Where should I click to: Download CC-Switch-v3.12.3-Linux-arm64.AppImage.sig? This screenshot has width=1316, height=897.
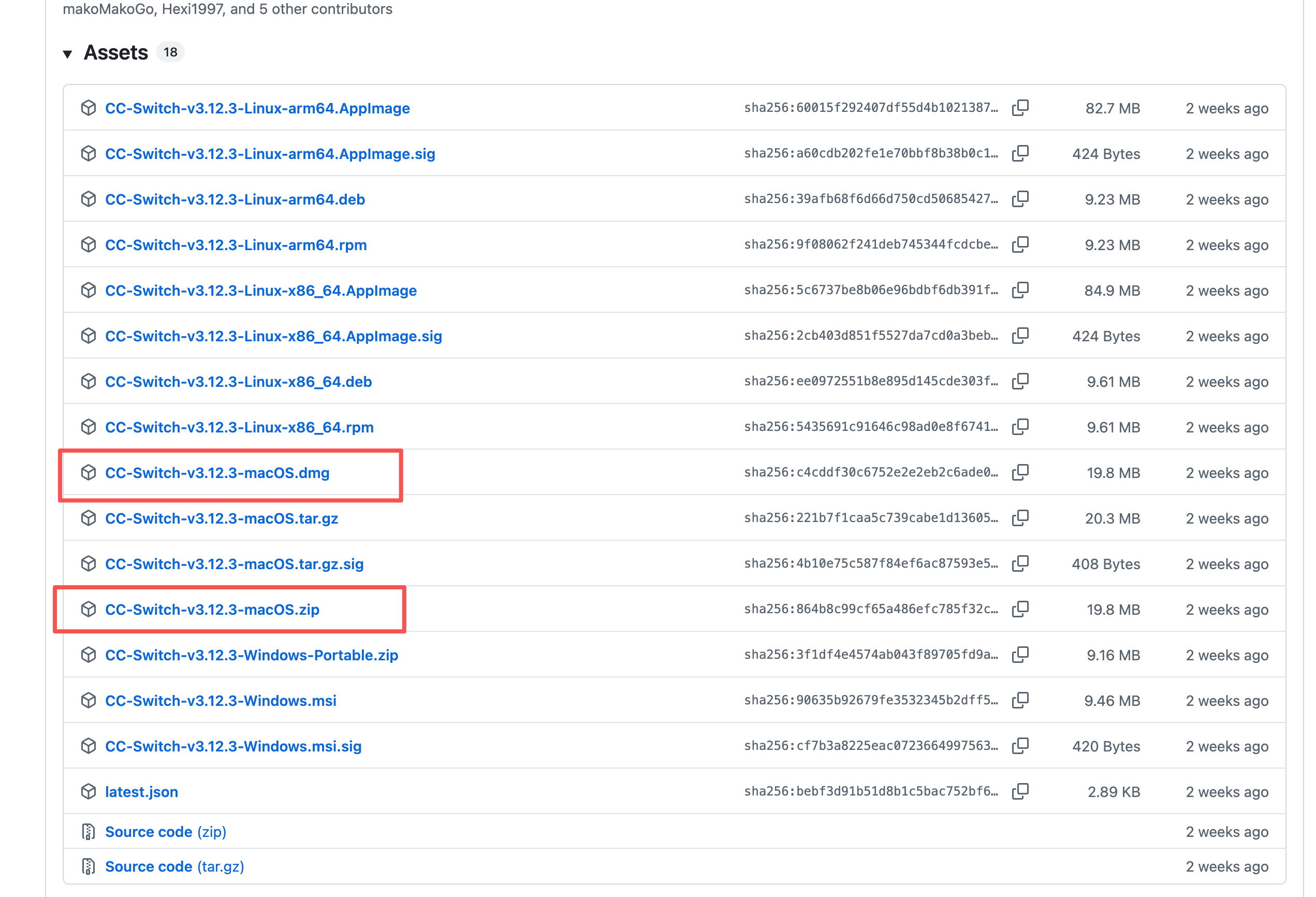270,154
